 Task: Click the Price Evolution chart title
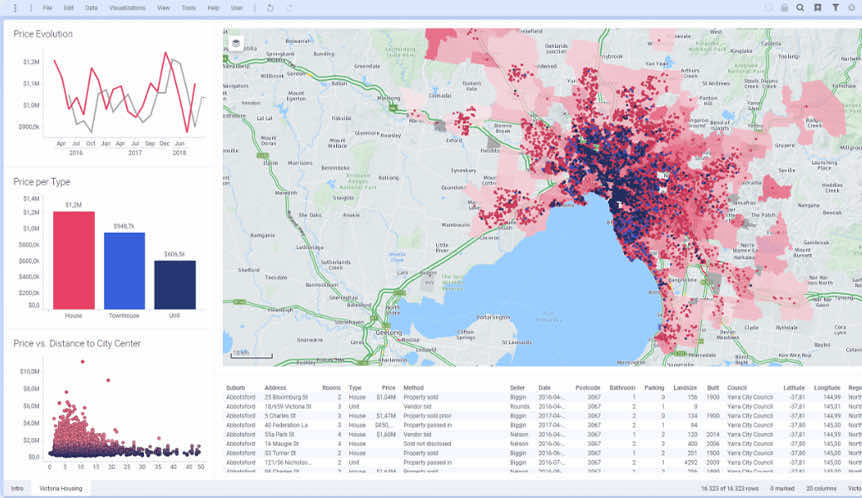pyautogui.click(x=43, y=34)
